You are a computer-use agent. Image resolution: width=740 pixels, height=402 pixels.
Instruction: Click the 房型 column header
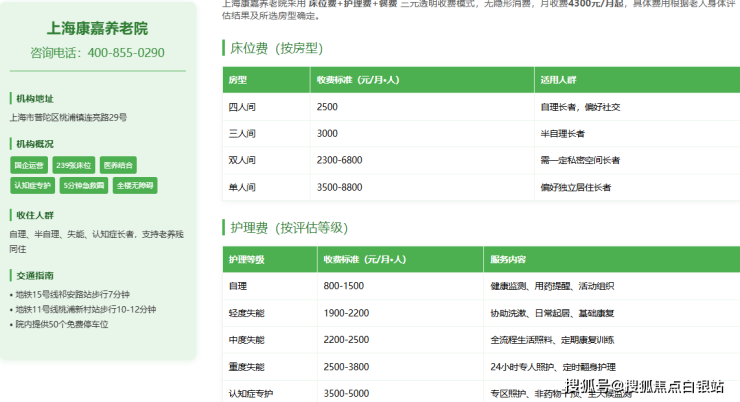coord(266,80)
